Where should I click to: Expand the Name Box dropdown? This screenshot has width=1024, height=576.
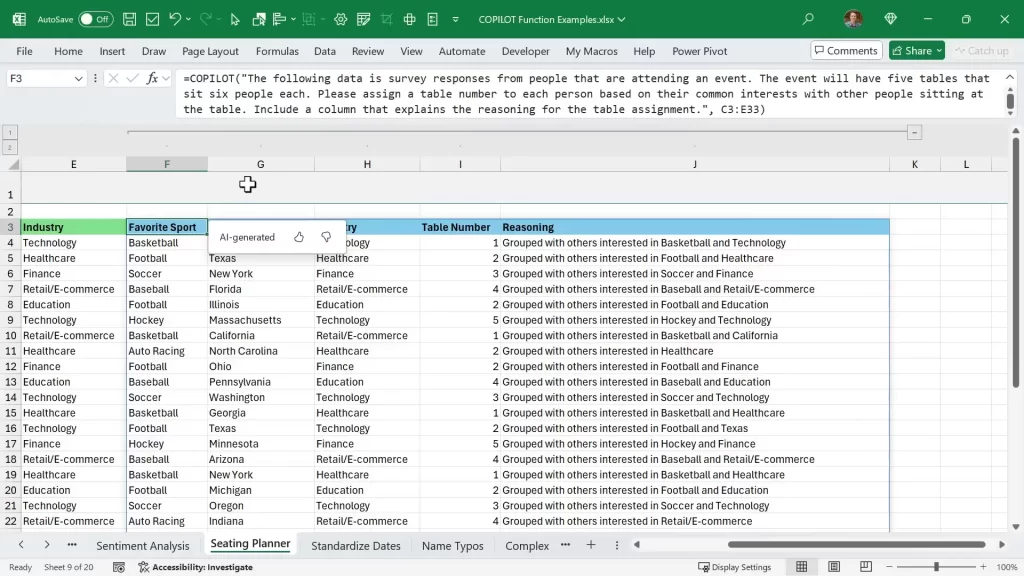[79, 78]
